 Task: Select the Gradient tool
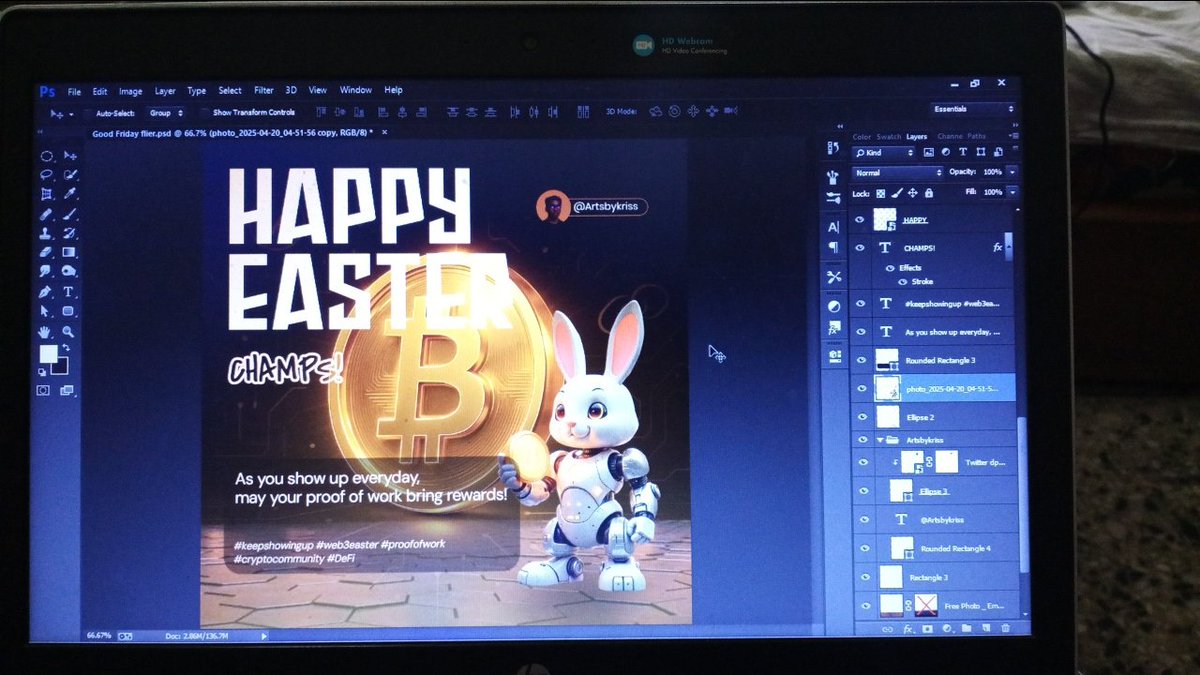pyautogui.click(x=70, y=252)
